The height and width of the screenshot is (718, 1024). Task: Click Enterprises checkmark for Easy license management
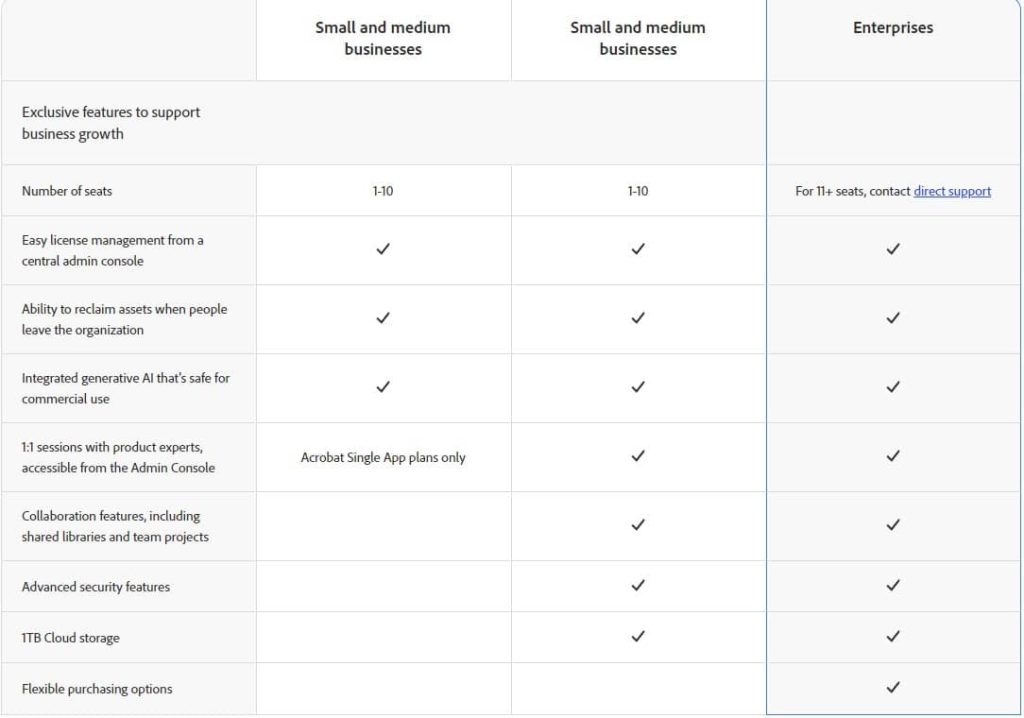tap(893, 249)
